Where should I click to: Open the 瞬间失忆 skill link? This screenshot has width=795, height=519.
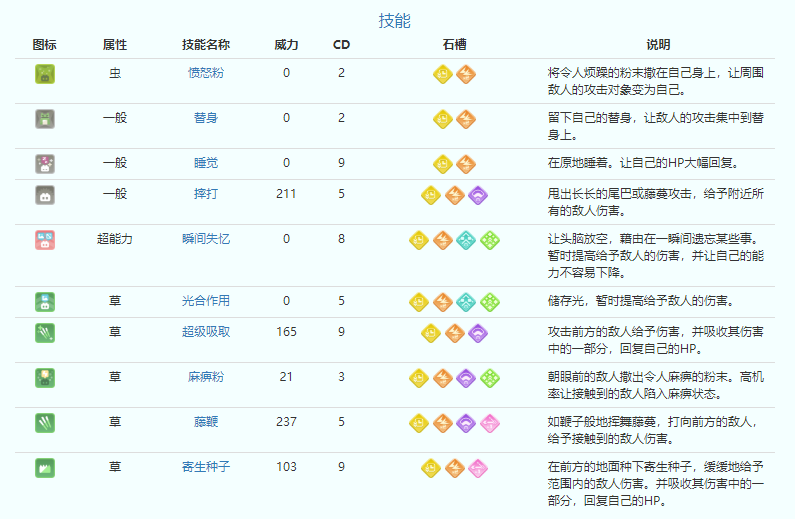[206, 239]
